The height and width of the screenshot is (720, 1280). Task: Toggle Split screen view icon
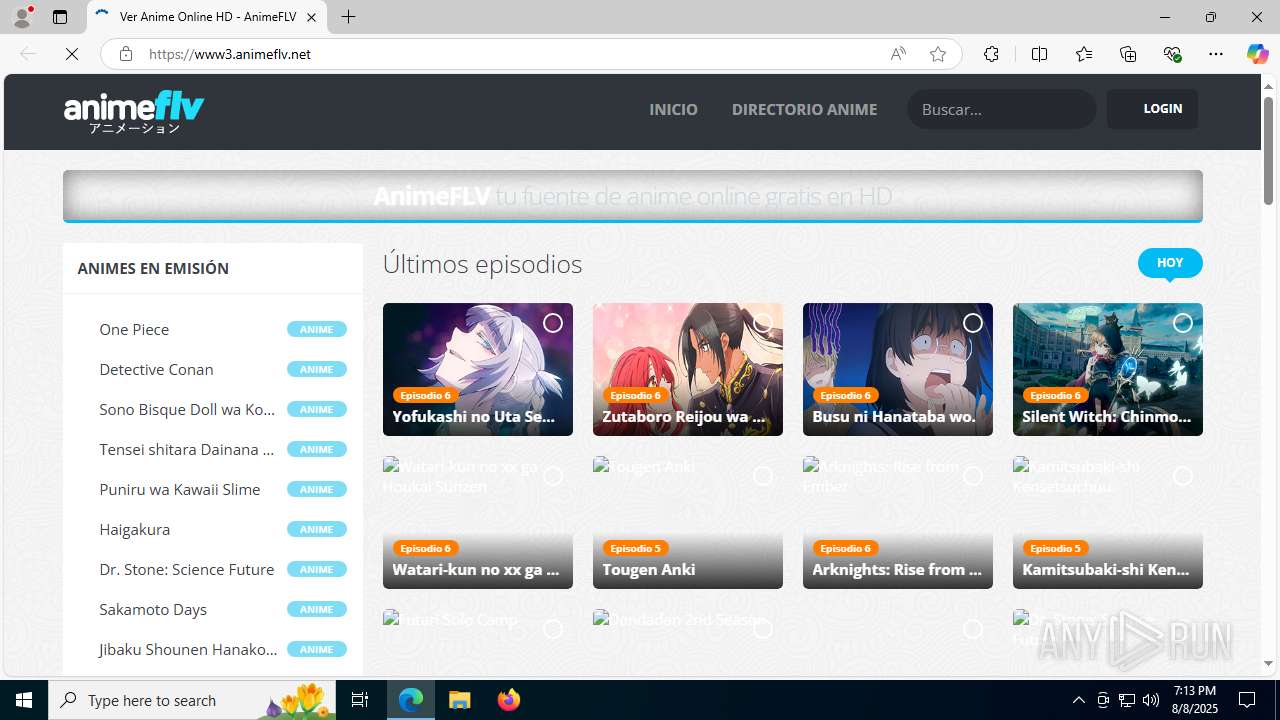(x=1039, y=54)
